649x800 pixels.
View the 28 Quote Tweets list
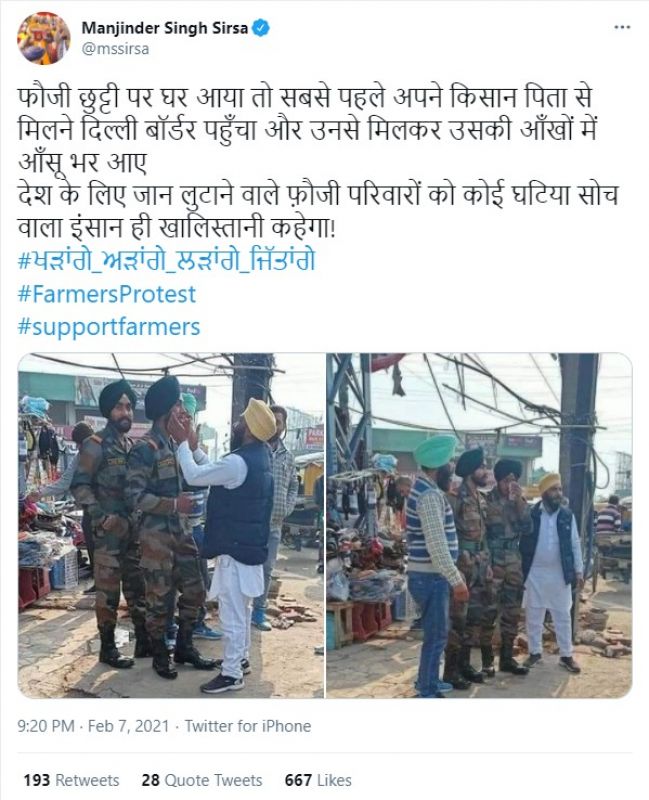(x=202, y=780)
